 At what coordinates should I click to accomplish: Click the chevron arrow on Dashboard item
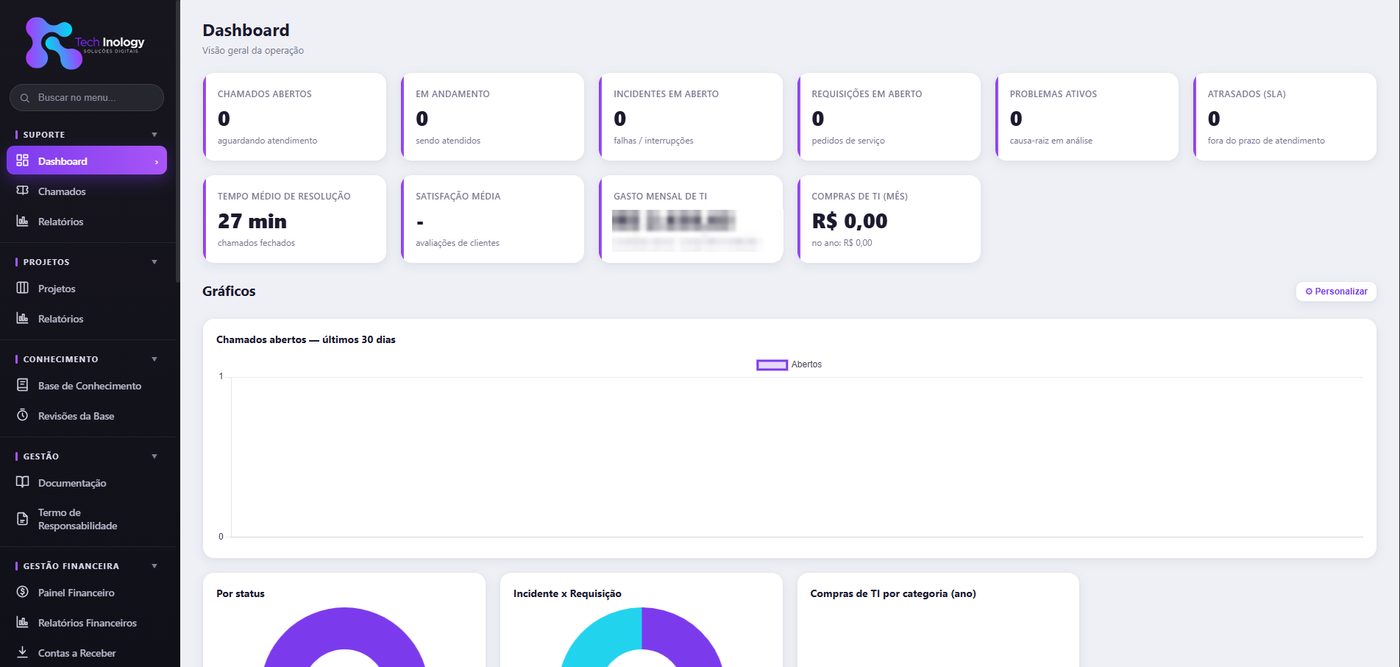156,162
